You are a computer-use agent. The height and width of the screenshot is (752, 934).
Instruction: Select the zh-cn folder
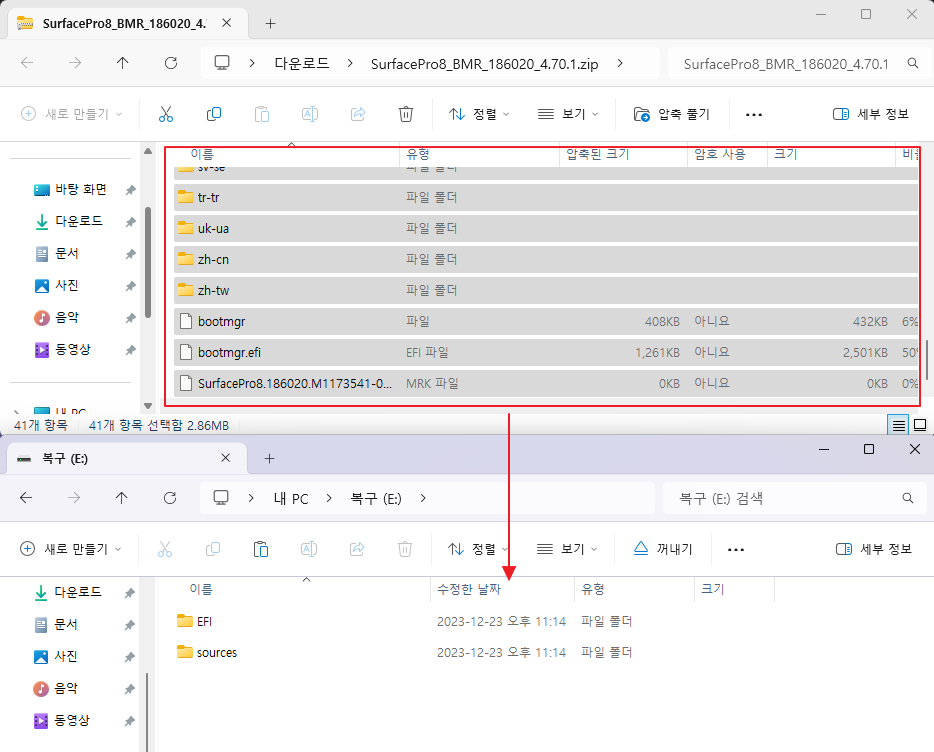click(546, 259)
